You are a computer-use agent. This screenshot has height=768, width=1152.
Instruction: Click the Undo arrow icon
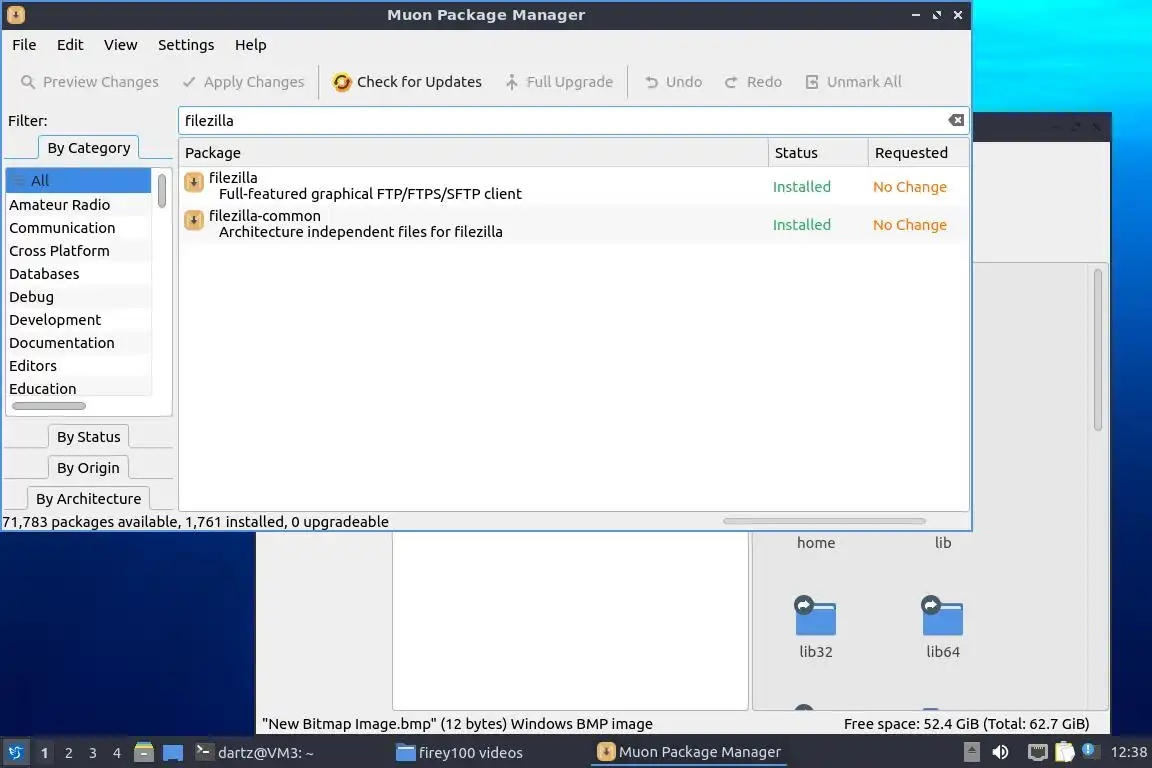(652, 82)
